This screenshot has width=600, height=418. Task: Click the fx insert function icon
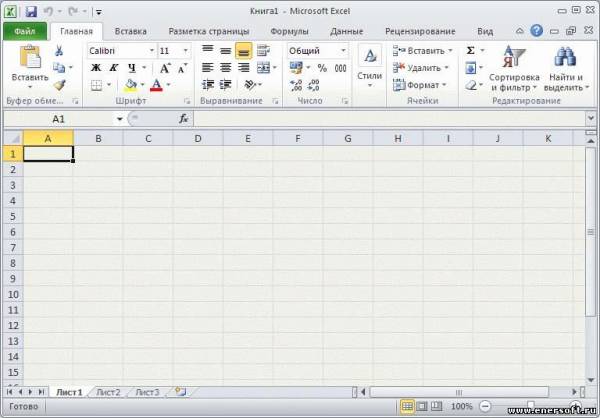(184, 119)
